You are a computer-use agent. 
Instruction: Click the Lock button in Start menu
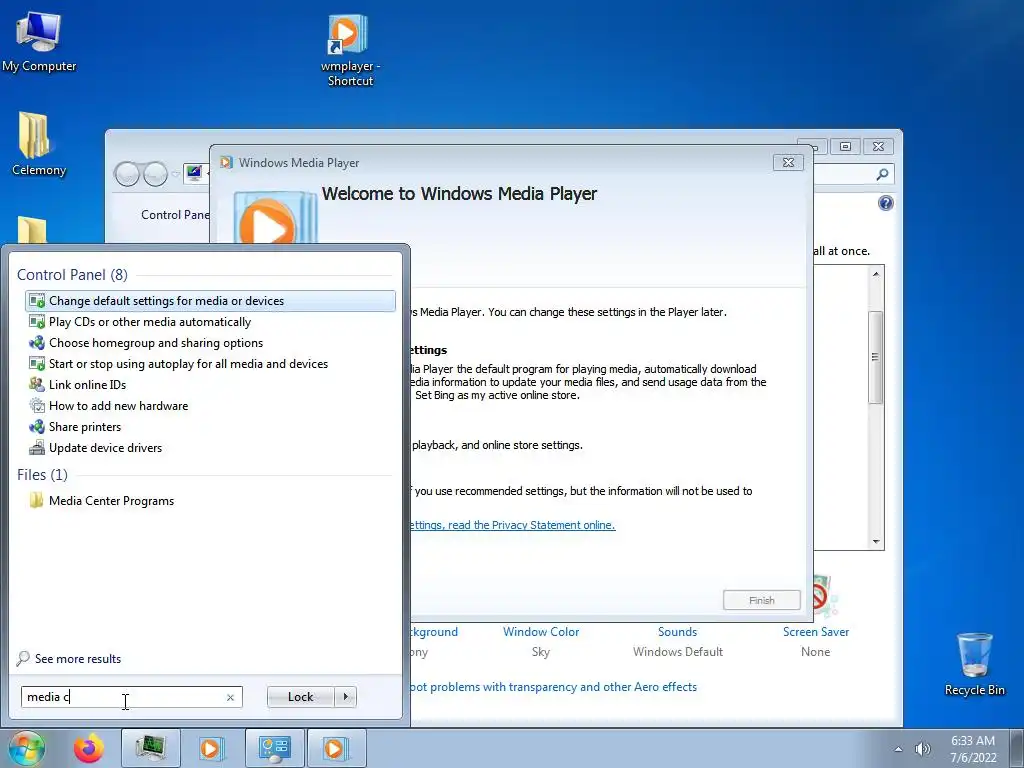click(x=300, y=697)
